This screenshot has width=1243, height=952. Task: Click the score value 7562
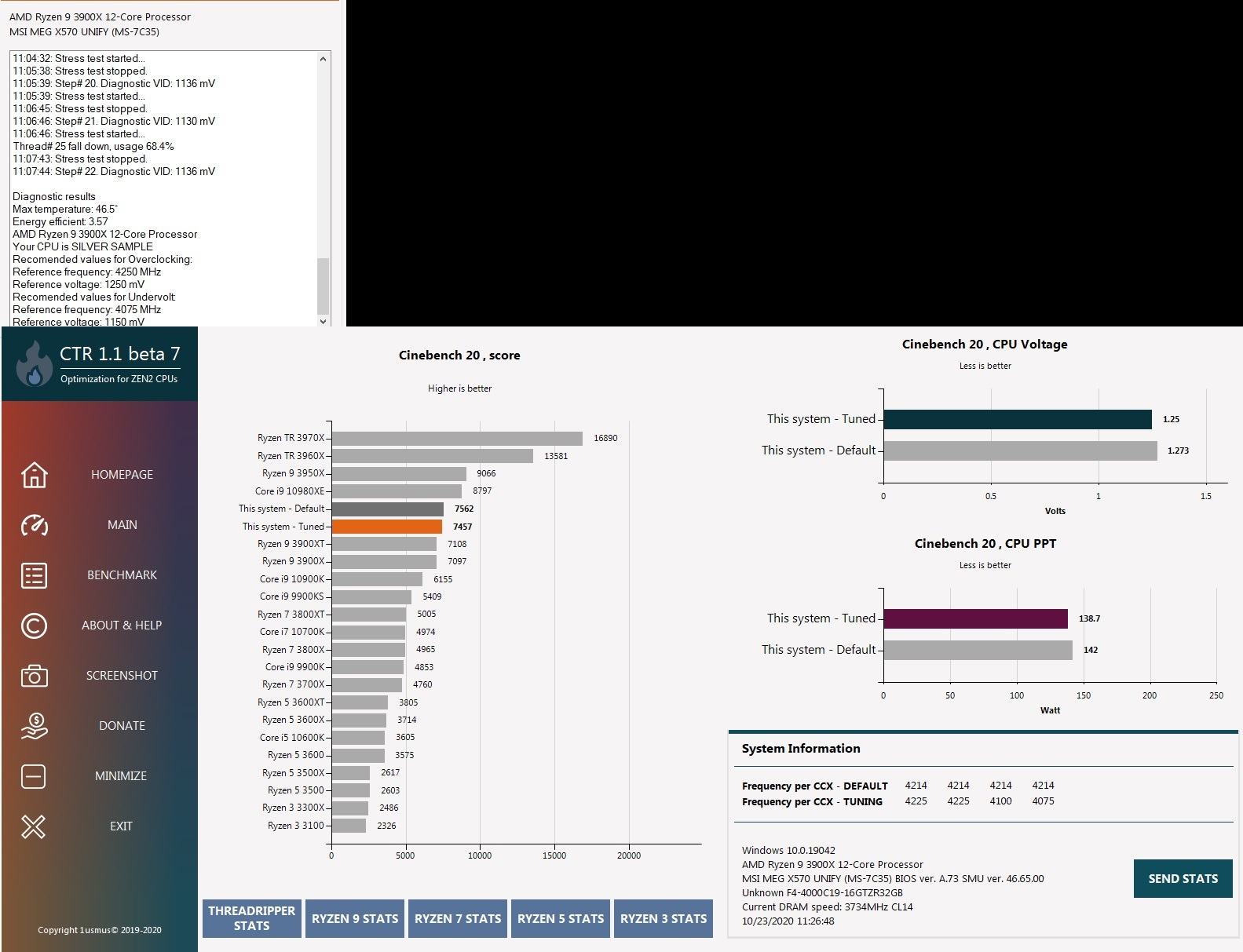(464, 509)
